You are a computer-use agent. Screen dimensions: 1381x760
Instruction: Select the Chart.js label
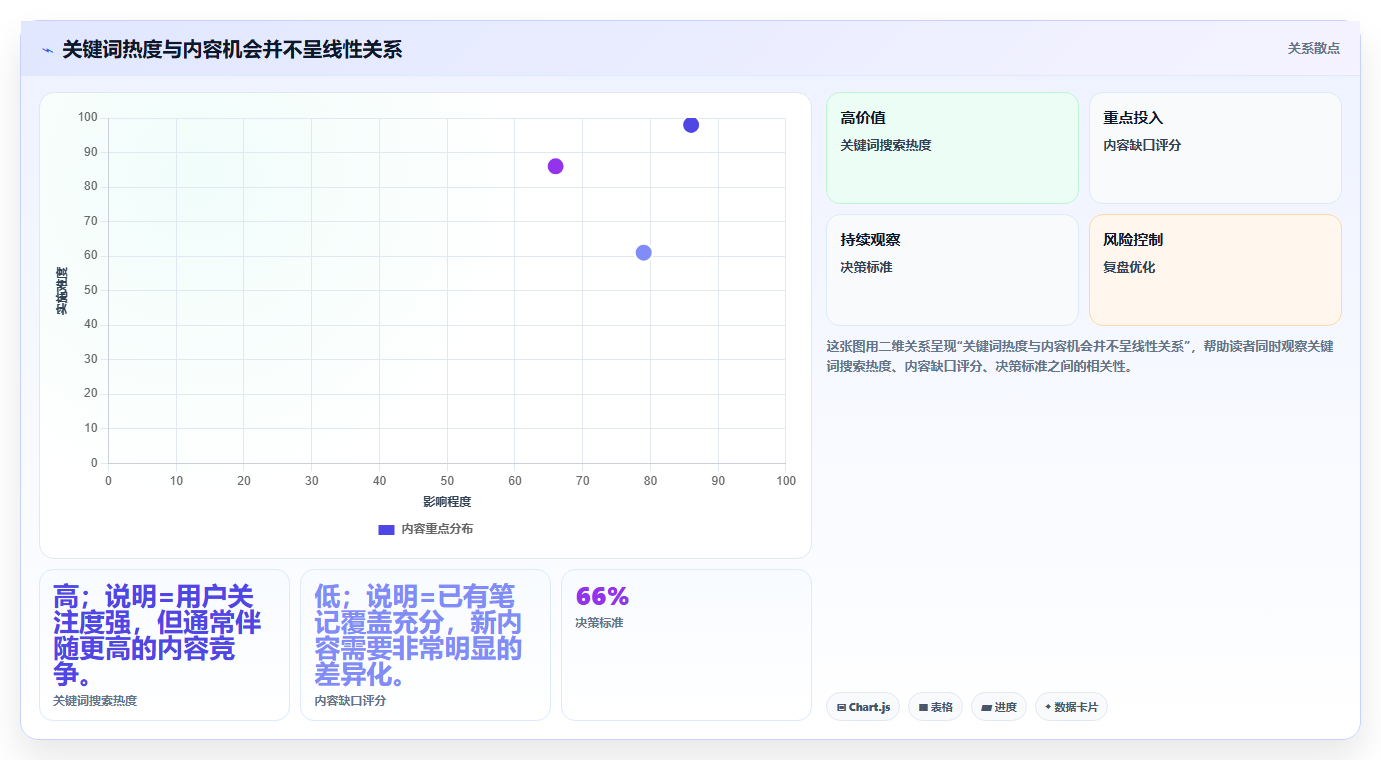click(869, 708)
